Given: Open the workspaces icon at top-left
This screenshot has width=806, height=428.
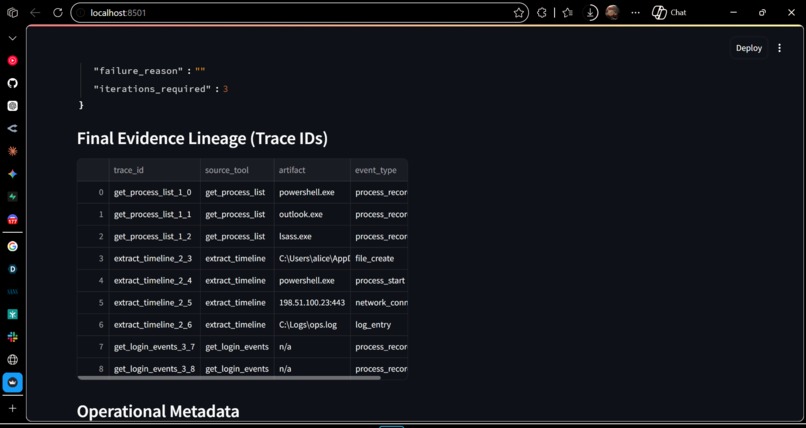Looking at the screenshot, I should click(12, 13).
